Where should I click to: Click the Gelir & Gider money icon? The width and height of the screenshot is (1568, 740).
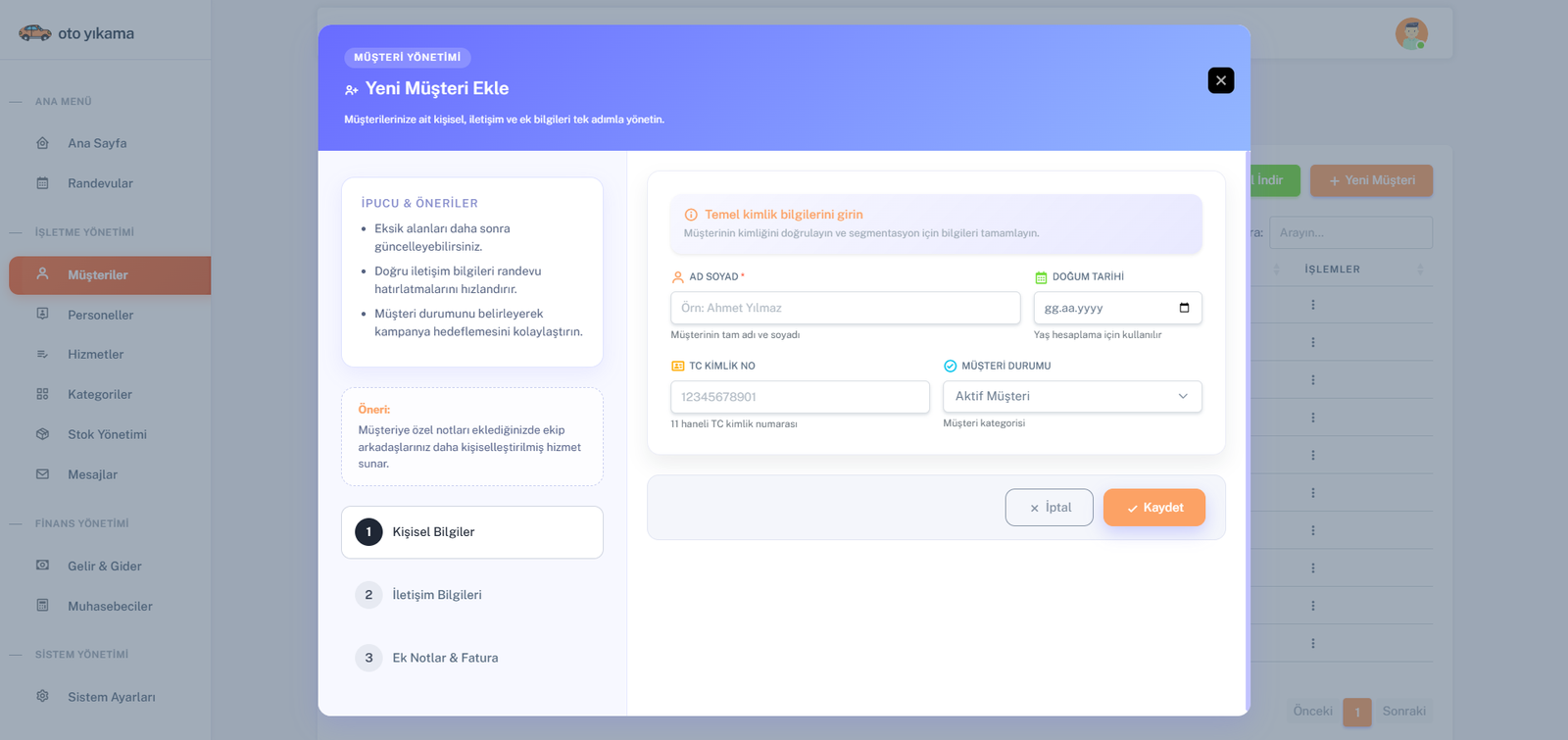pyautogui.click(x=42, y=566)
